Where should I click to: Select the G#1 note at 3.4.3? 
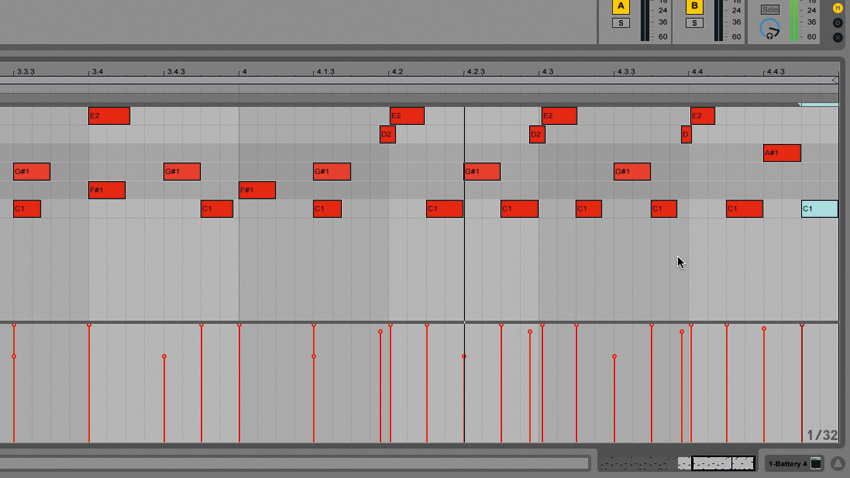point(182,171)
